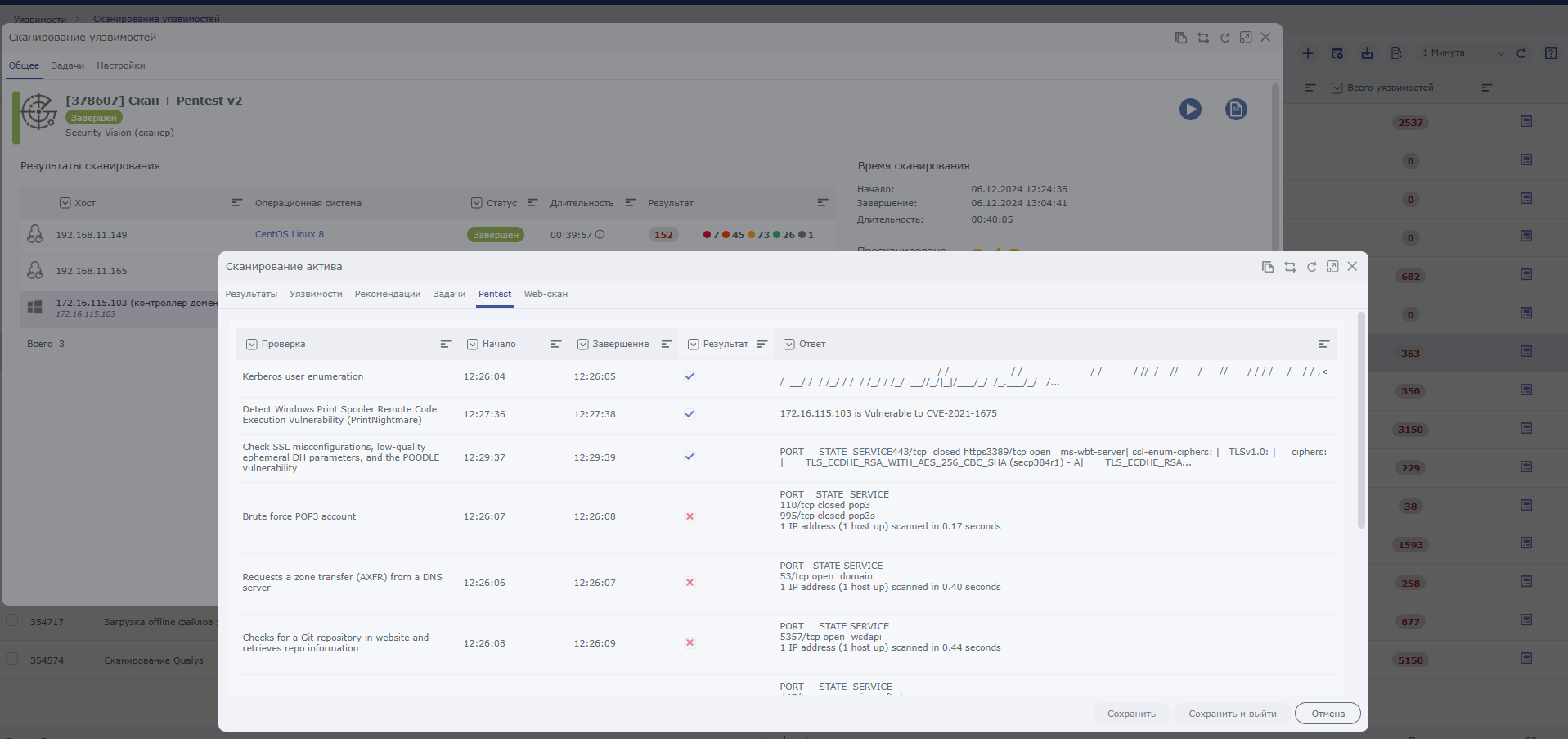Viewport: 1568px width, 739px height.
Task: Click the sort lines icon of Хост column
Action: (237, 203)
